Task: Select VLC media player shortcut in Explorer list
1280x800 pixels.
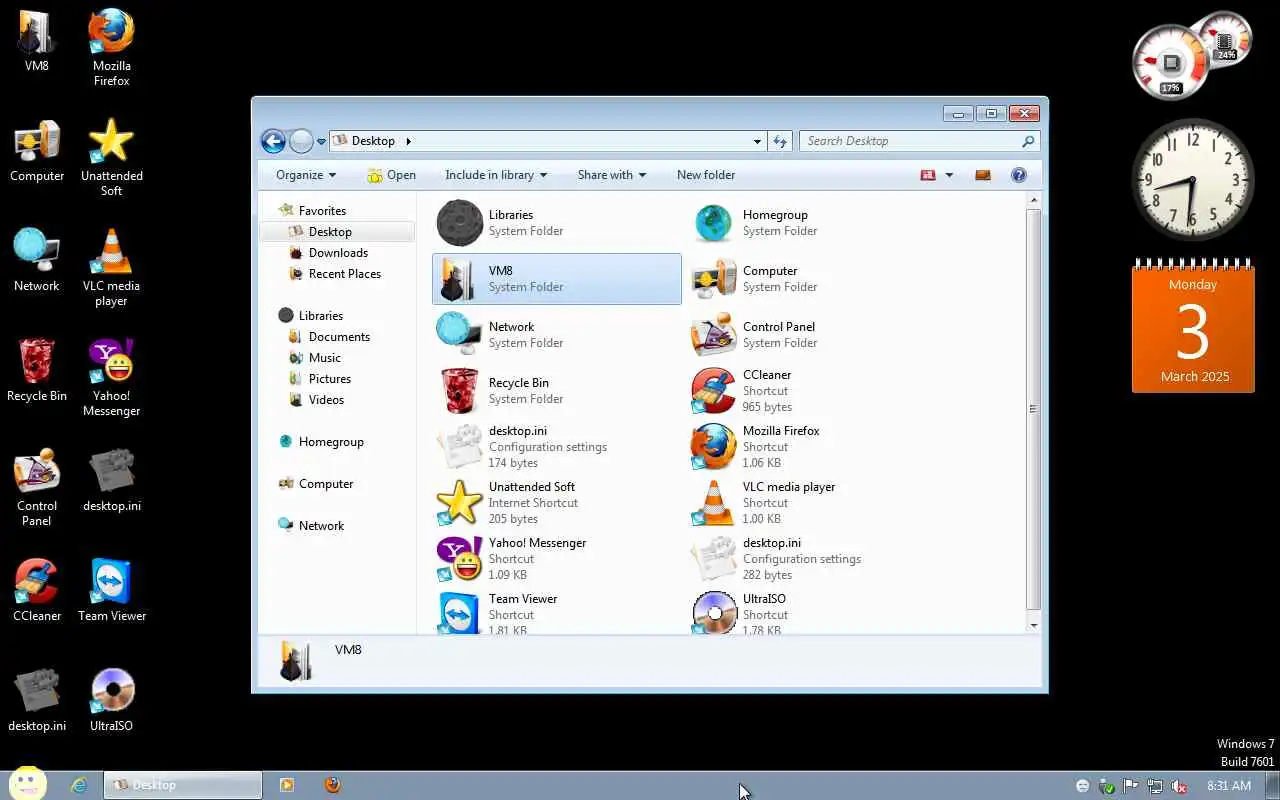Action: [810, 503]
